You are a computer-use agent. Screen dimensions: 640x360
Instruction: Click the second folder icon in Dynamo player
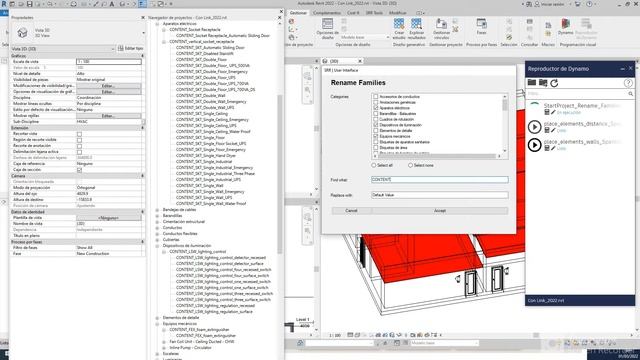[x=542, y=83]
